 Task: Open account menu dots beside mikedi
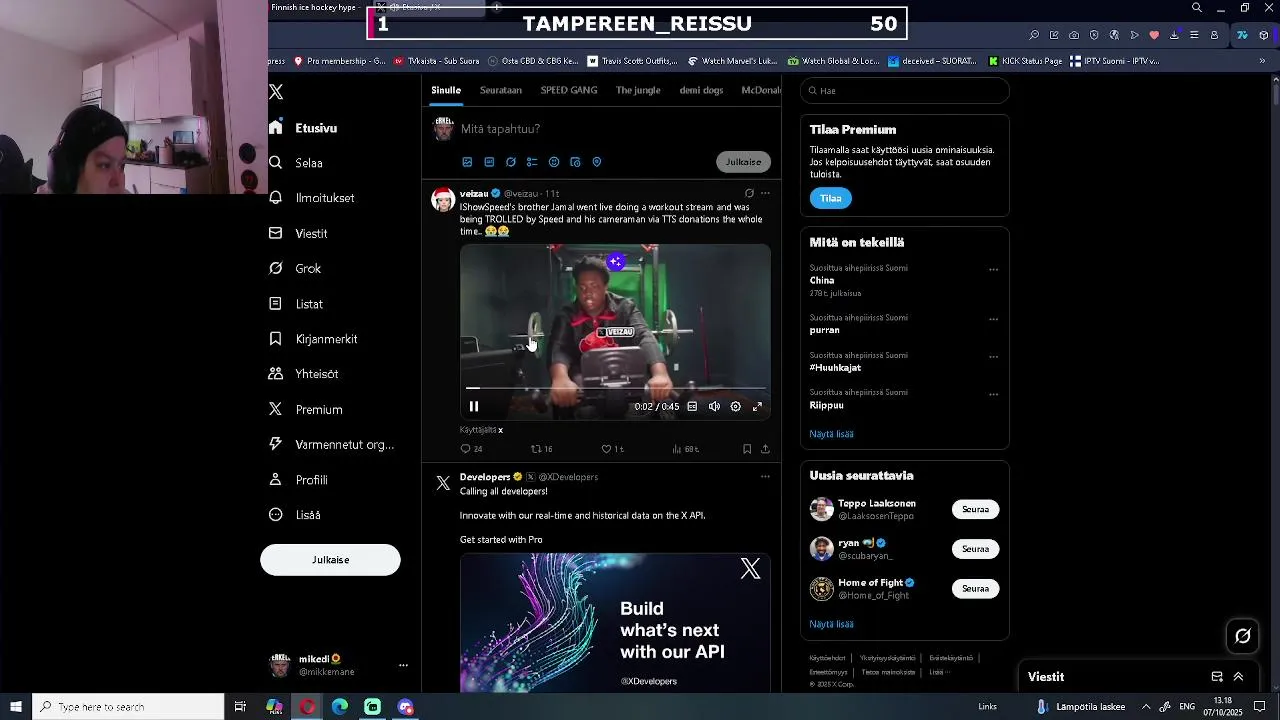(403, 665)
